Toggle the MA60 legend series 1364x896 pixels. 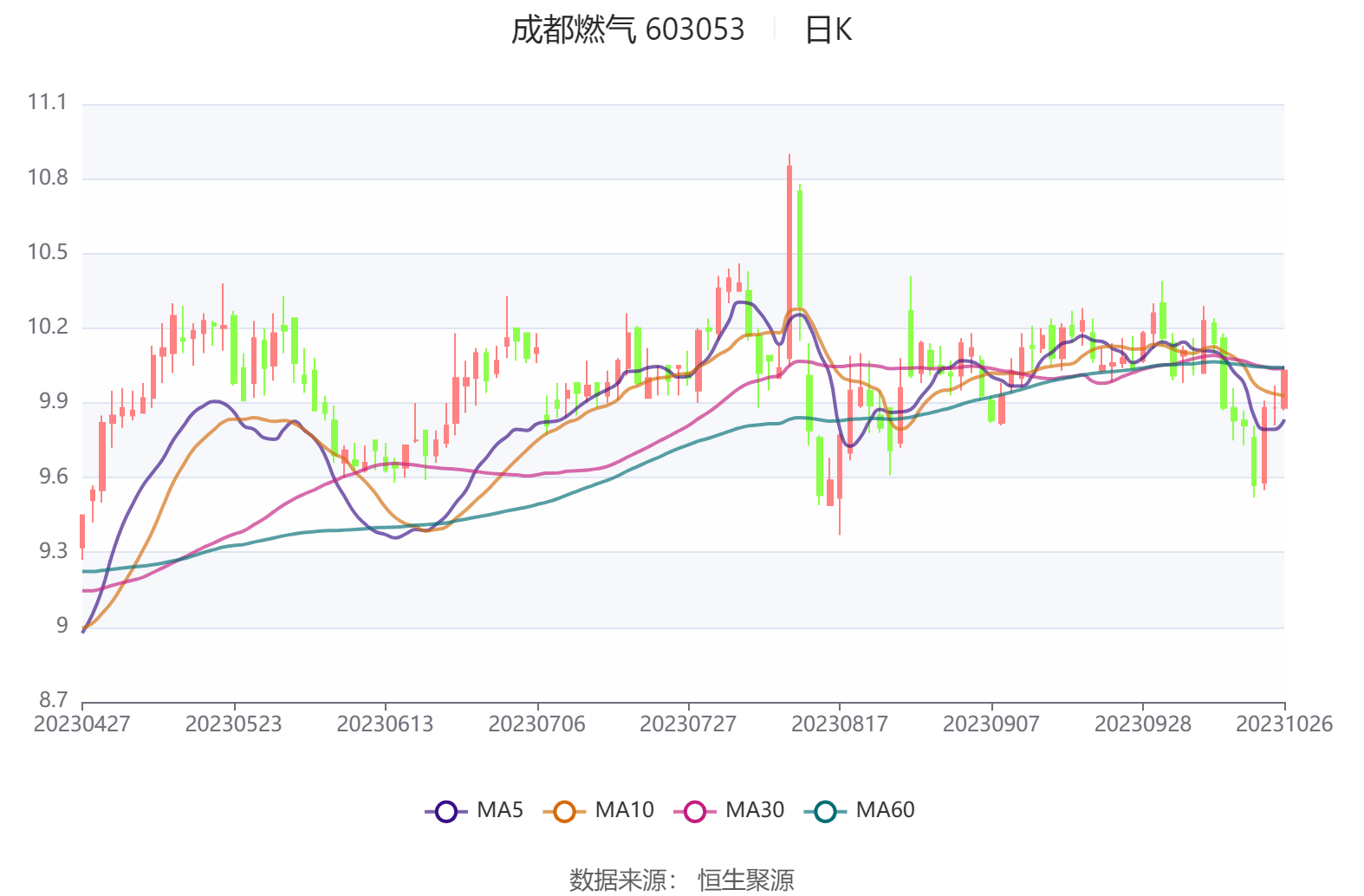pyautogui.click(x=860, y=811)
